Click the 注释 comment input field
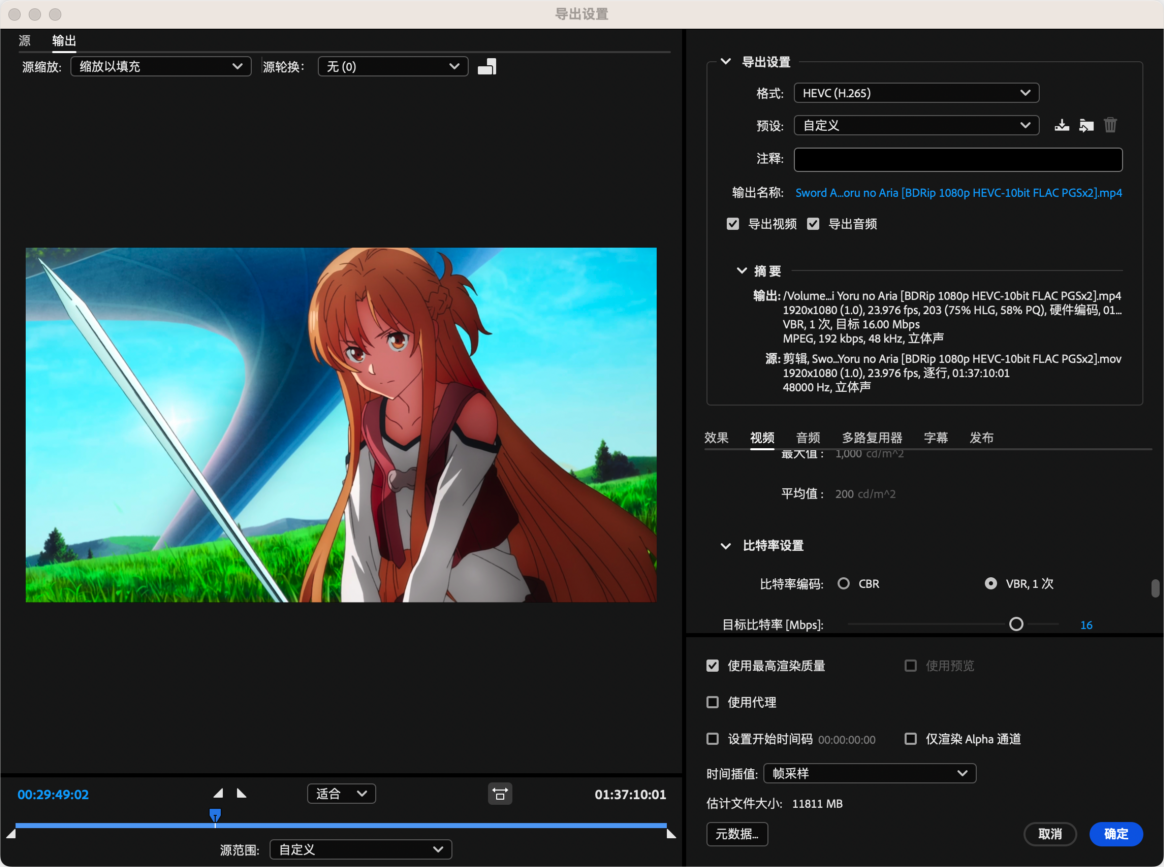 (958, 160)
